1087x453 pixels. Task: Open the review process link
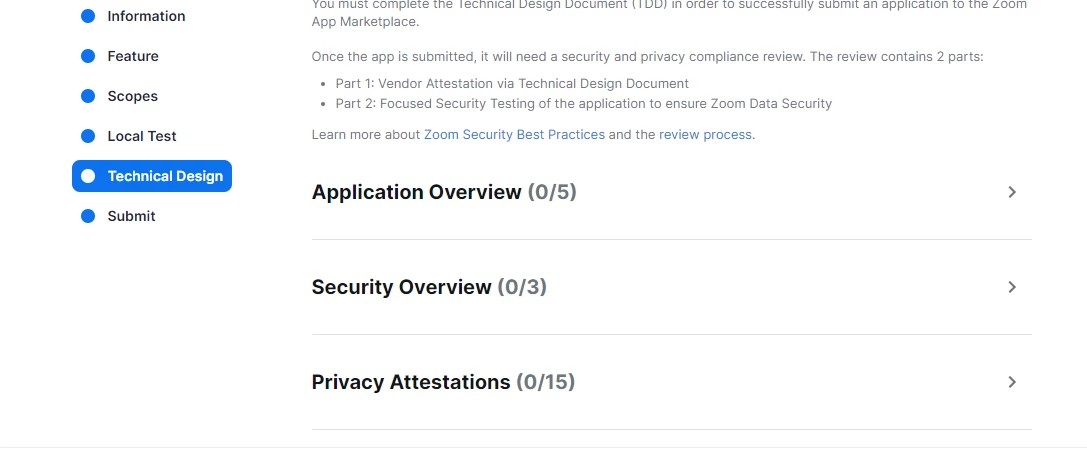(705, 135)
